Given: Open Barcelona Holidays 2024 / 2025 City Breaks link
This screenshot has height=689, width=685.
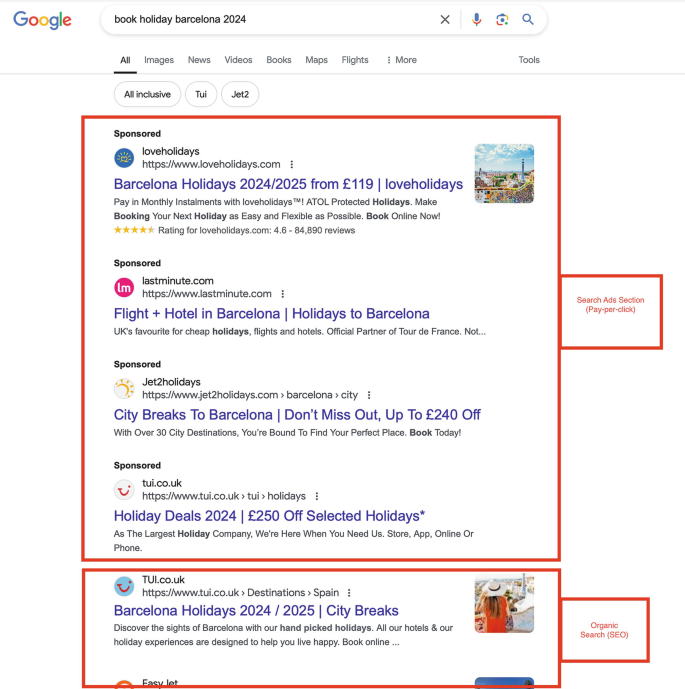Looking at the screenshot, I should click(x=256, y=611).
